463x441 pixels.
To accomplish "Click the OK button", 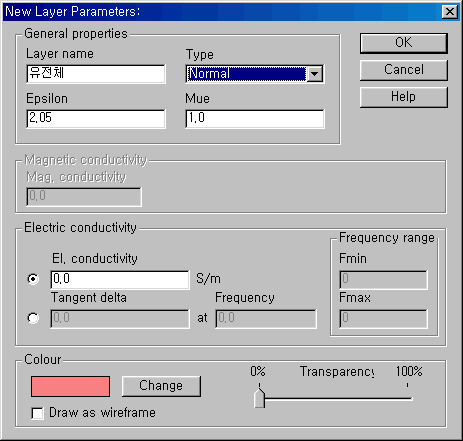I will (403, 43).
